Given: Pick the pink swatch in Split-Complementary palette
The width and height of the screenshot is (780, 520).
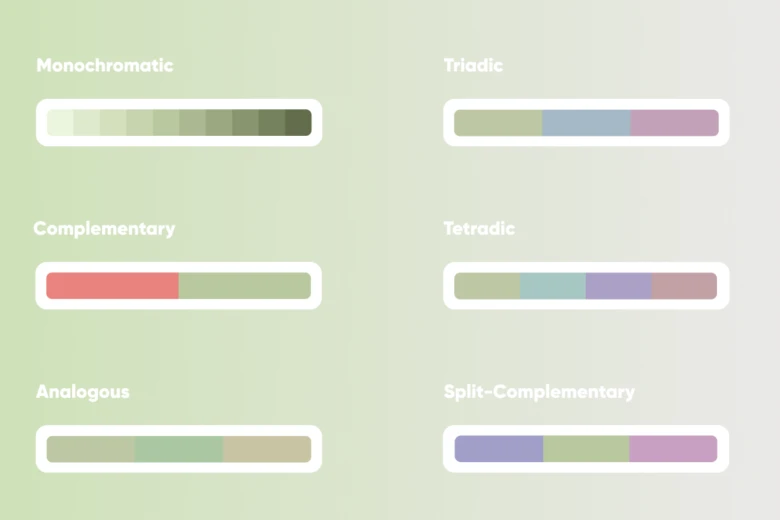Looking at the screenshot, I should [x=673, y=449].
